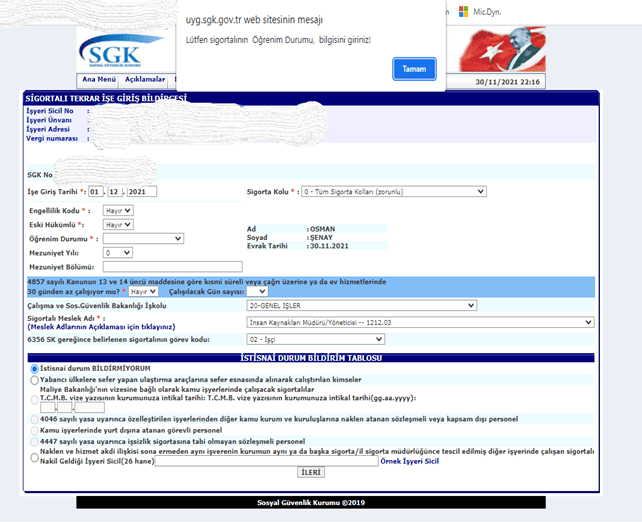Click the İLERİ button
This screenshot has width=642, height=522.
312,472
